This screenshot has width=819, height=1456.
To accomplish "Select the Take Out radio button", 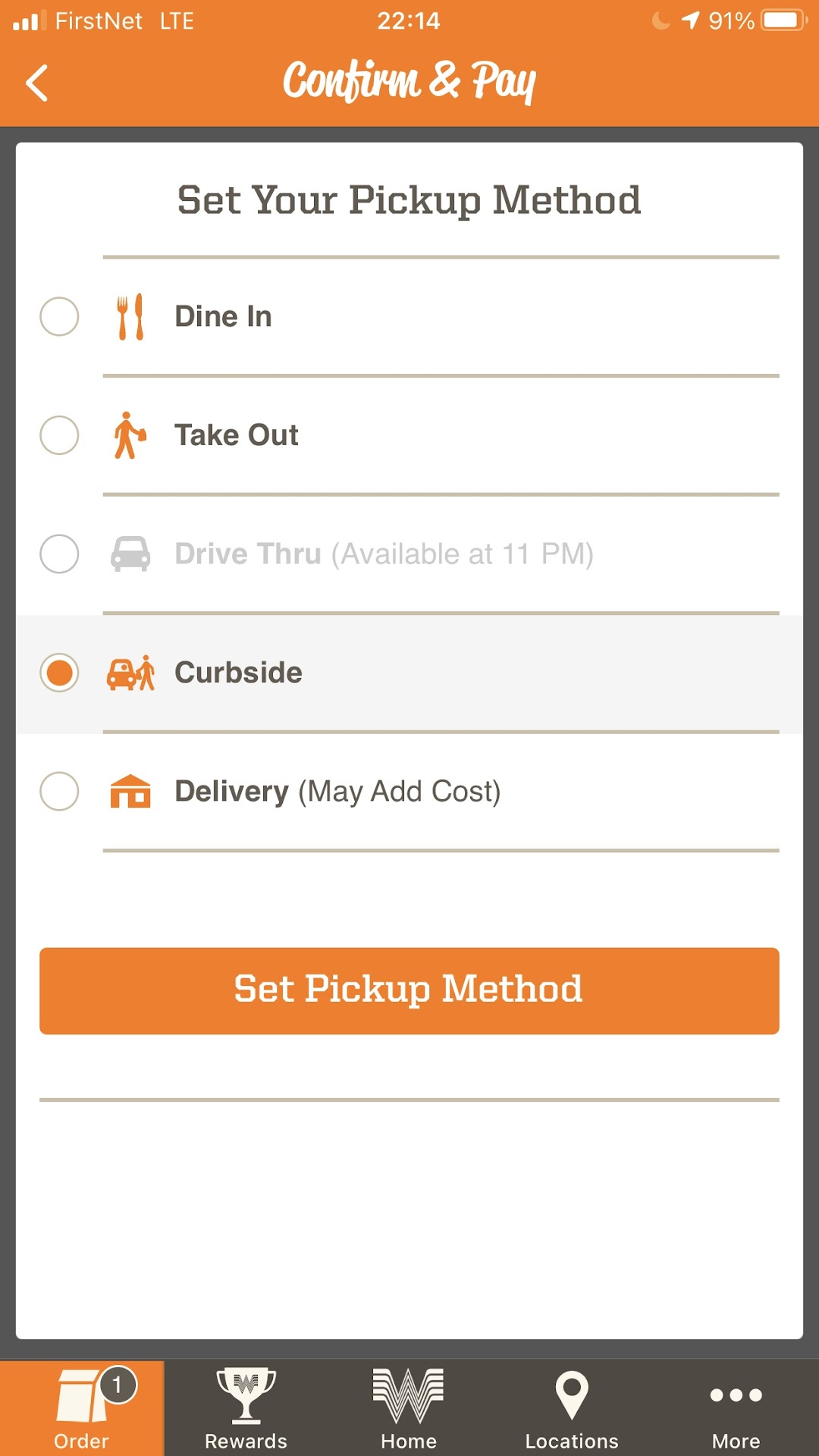I will [59, 435].
